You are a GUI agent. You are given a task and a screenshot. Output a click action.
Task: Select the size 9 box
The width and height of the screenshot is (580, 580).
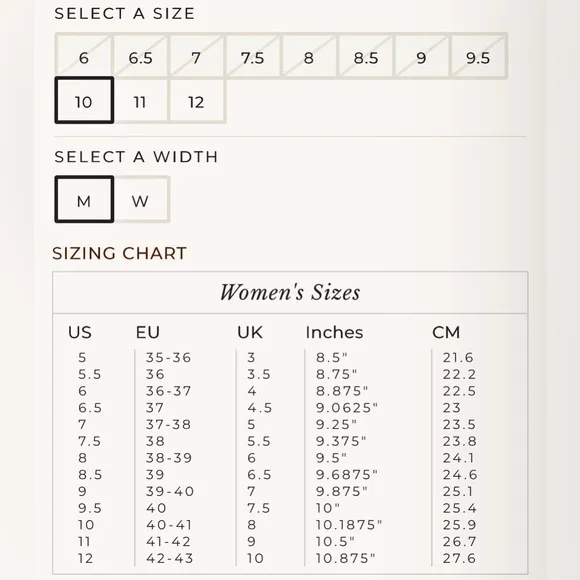pos(422,56)
